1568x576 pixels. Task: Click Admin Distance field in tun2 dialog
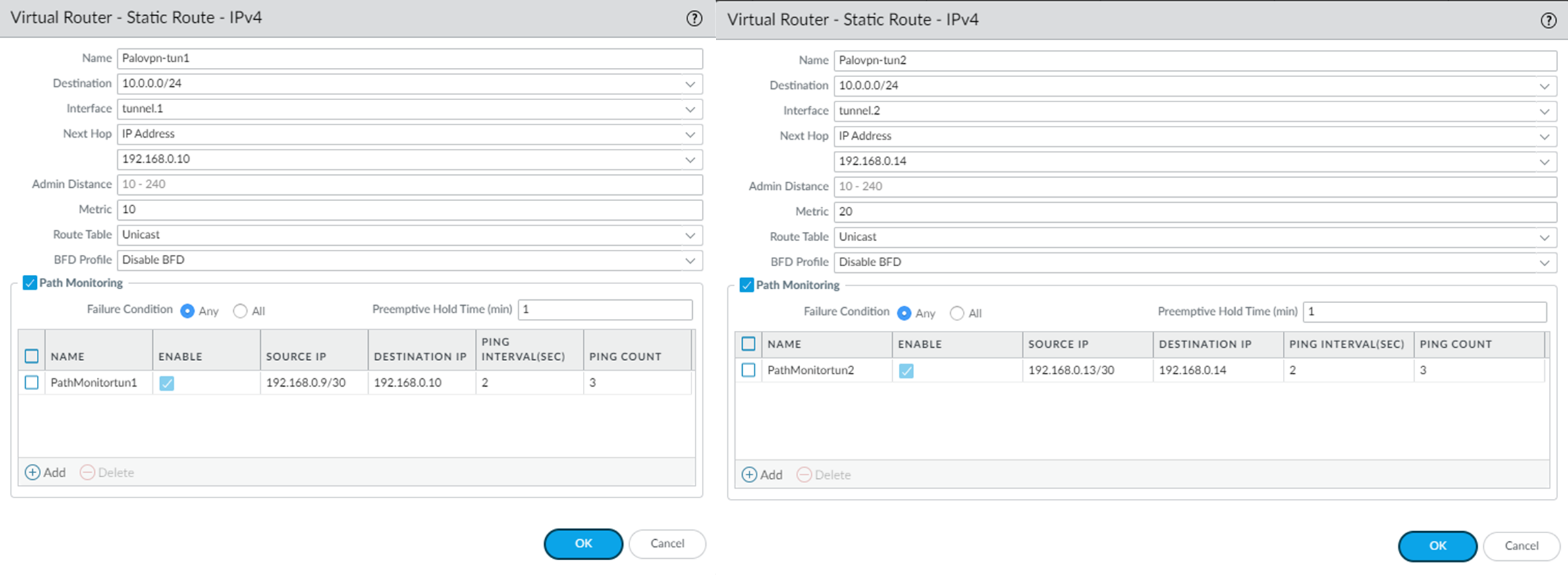tap(1195, 186)
